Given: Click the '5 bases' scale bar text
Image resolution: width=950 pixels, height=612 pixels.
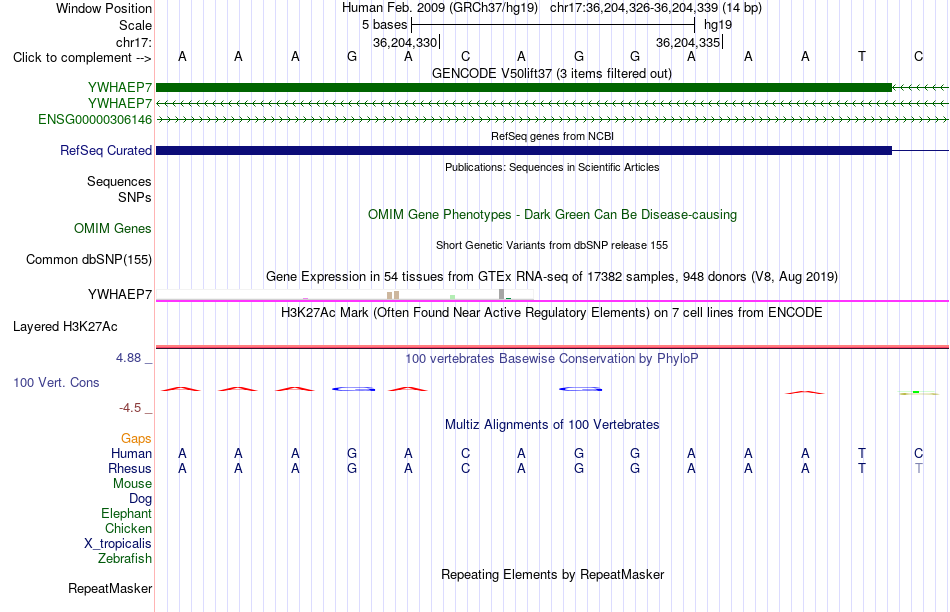Looking at the screenshot, I should pos(385,25).
